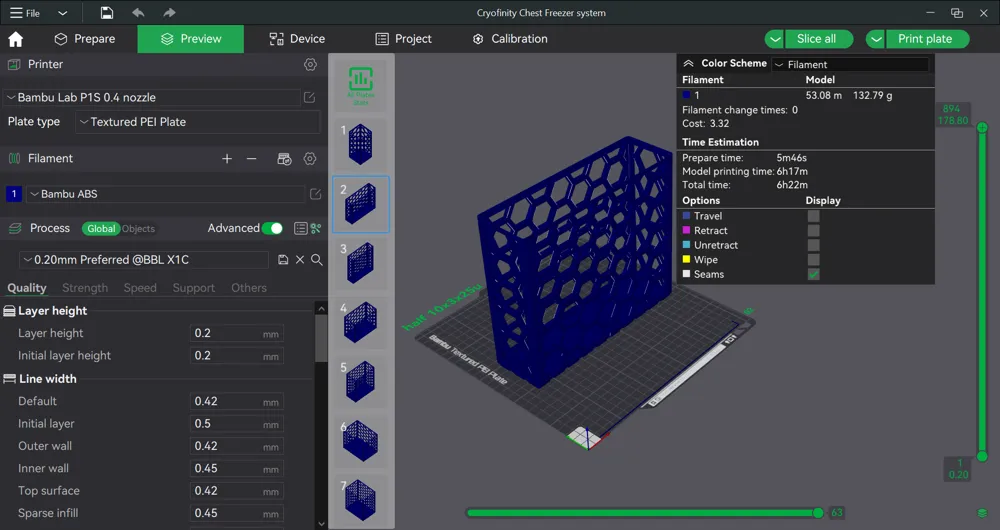This screenshot has height=530, width=1000.
Task: Open Plate type dropdown Textured PEI Plate
Action: coord(198,122)
